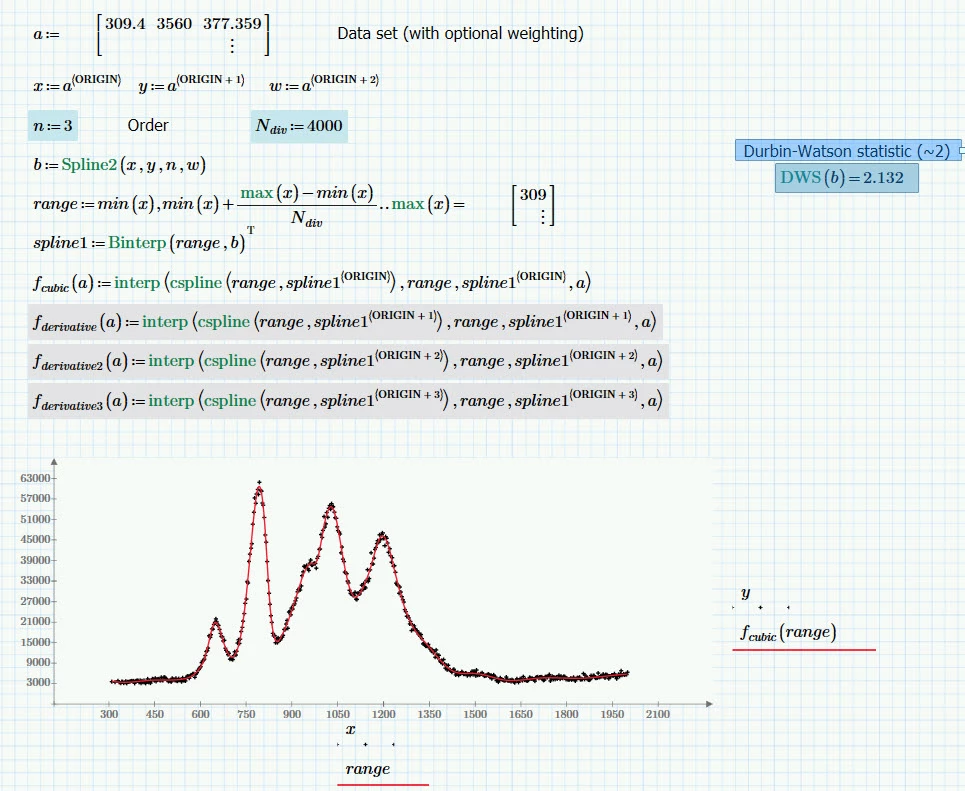Image resolution: width=965 pixels, height=791 pixels.
Task: Select the fcubic(a) interp definition
Action: pos(312,282)
